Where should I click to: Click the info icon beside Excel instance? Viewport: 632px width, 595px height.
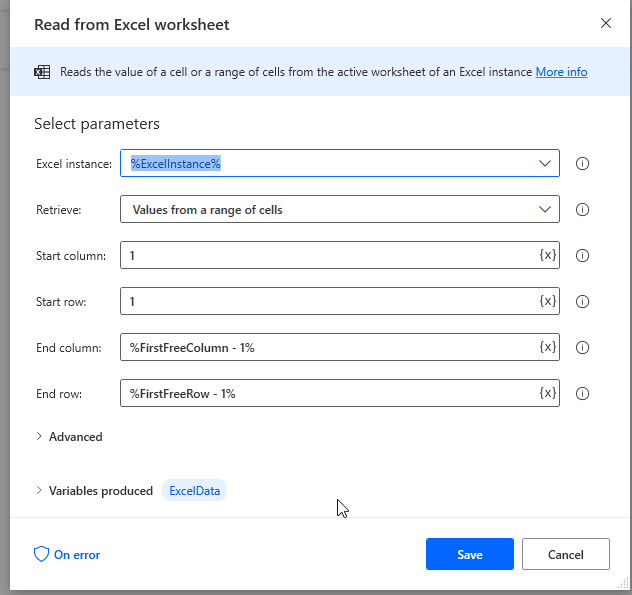582,164
